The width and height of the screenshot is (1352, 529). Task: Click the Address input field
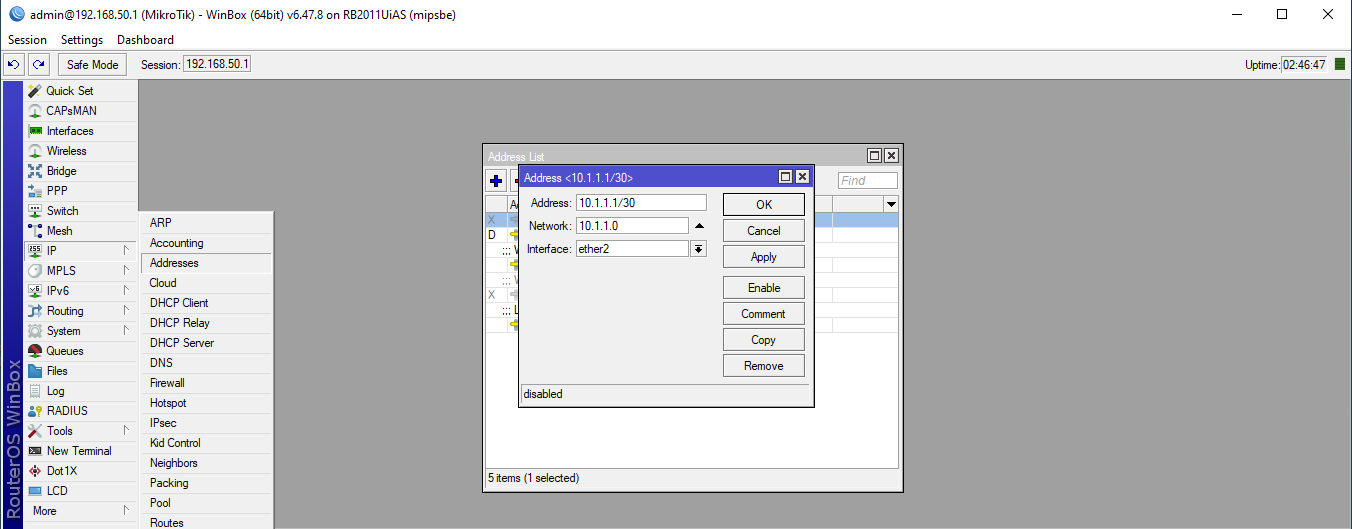coord(641,203)
